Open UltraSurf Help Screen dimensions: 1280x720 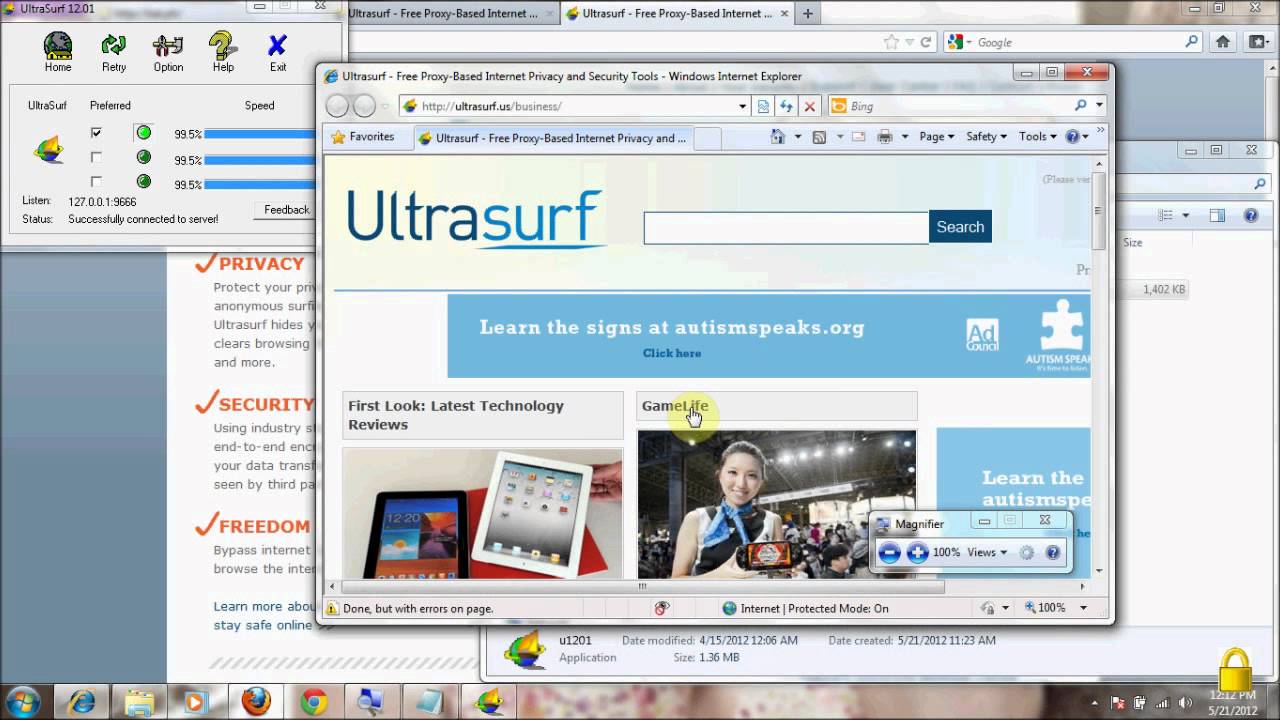[223, 52]
